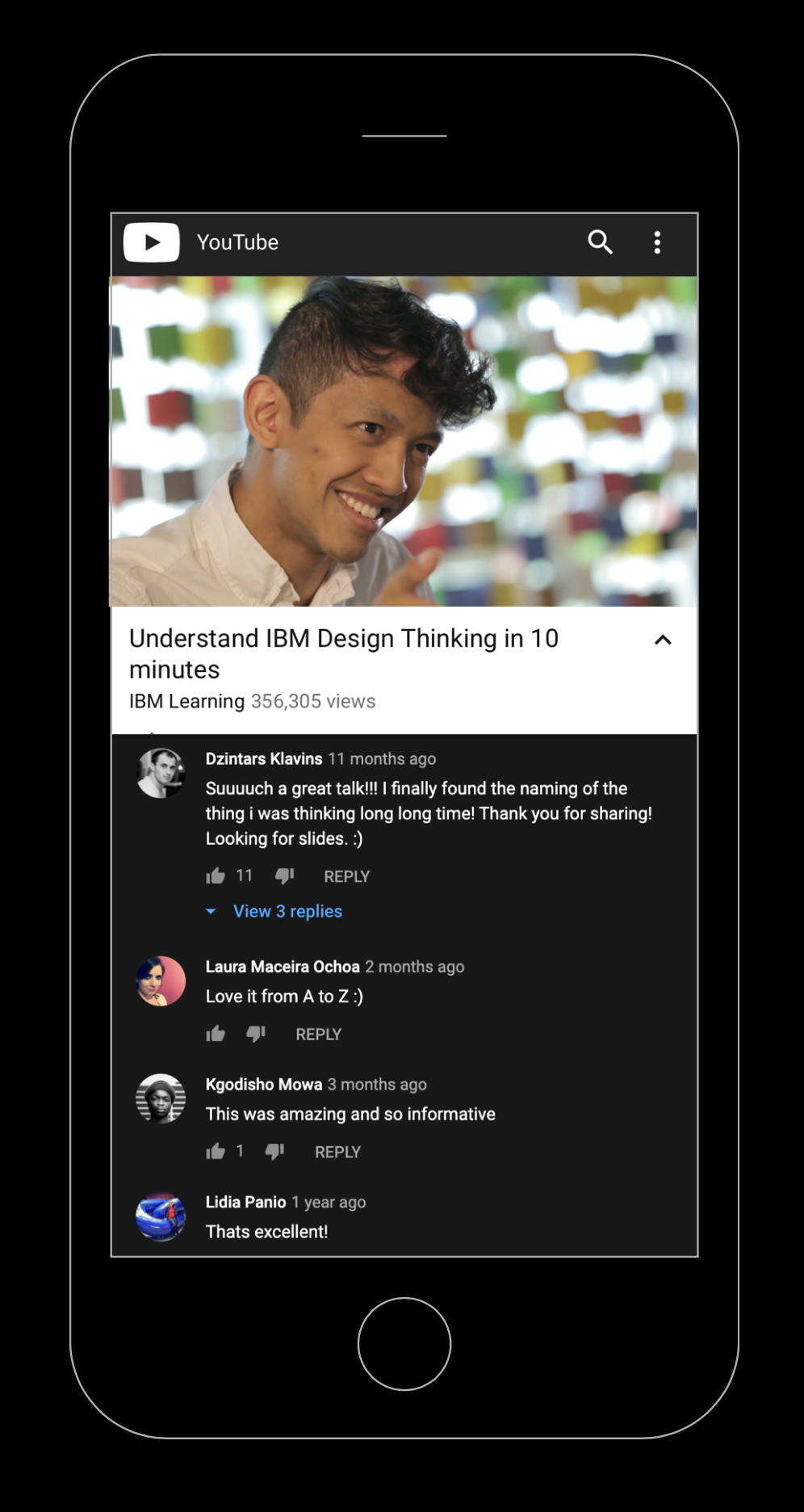
Task: Click the YouTube wordmark text
Action: pos(237,242)
